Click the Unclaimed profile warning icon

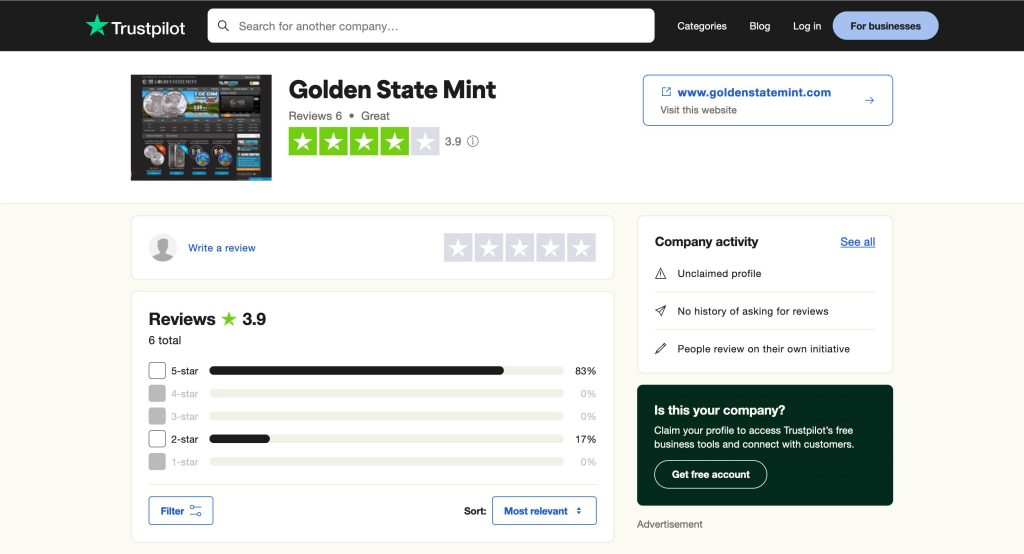pos(660,274)
